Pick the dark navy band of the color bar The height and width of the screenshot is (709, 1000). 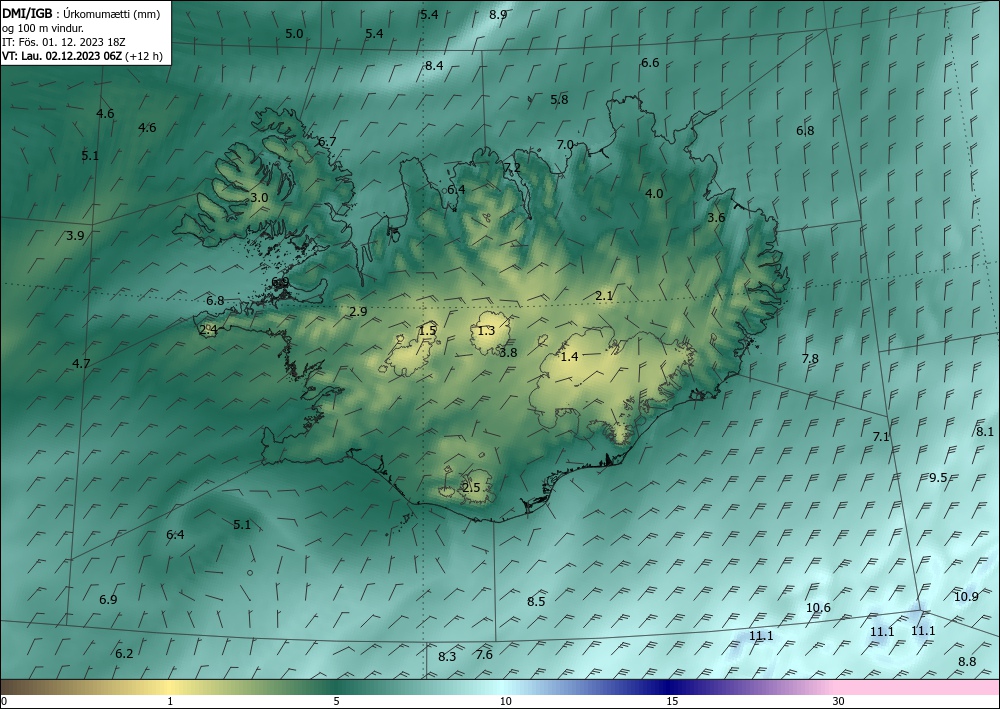pos(670,687)
